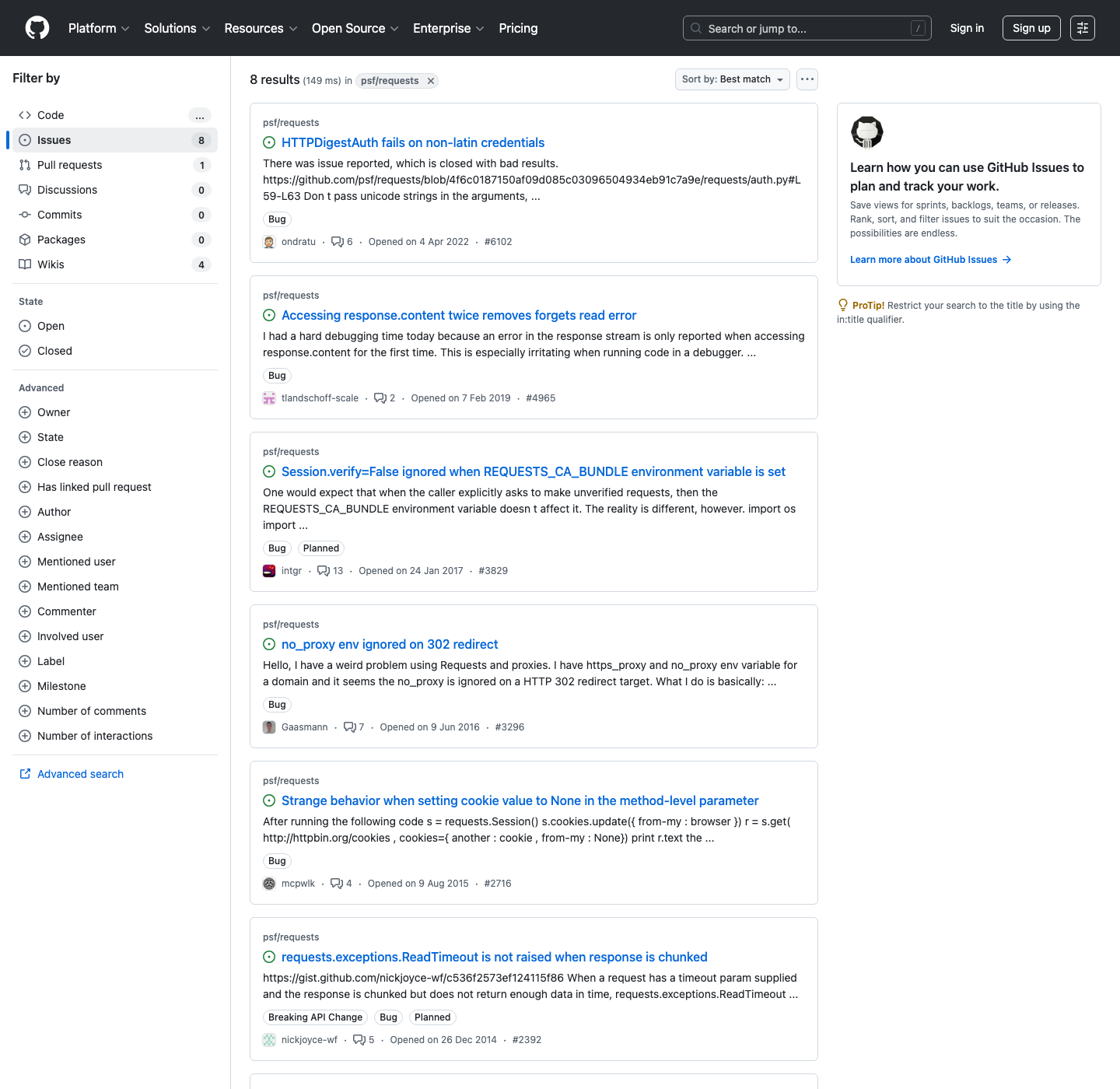1120x1089 pixels.
Task: Select the Commits filter
Action: 115,215
